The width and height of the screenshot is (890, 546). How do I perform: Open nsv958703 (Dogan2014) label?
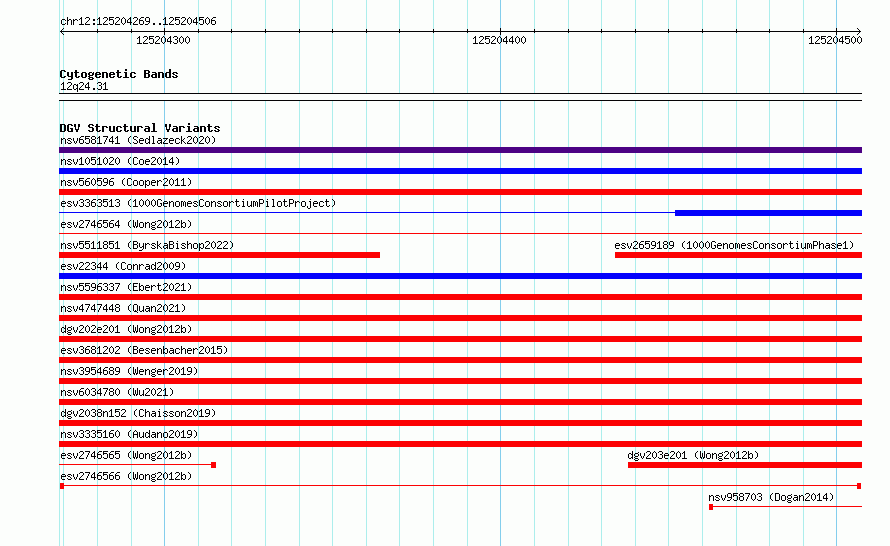[x=771, y=497]
